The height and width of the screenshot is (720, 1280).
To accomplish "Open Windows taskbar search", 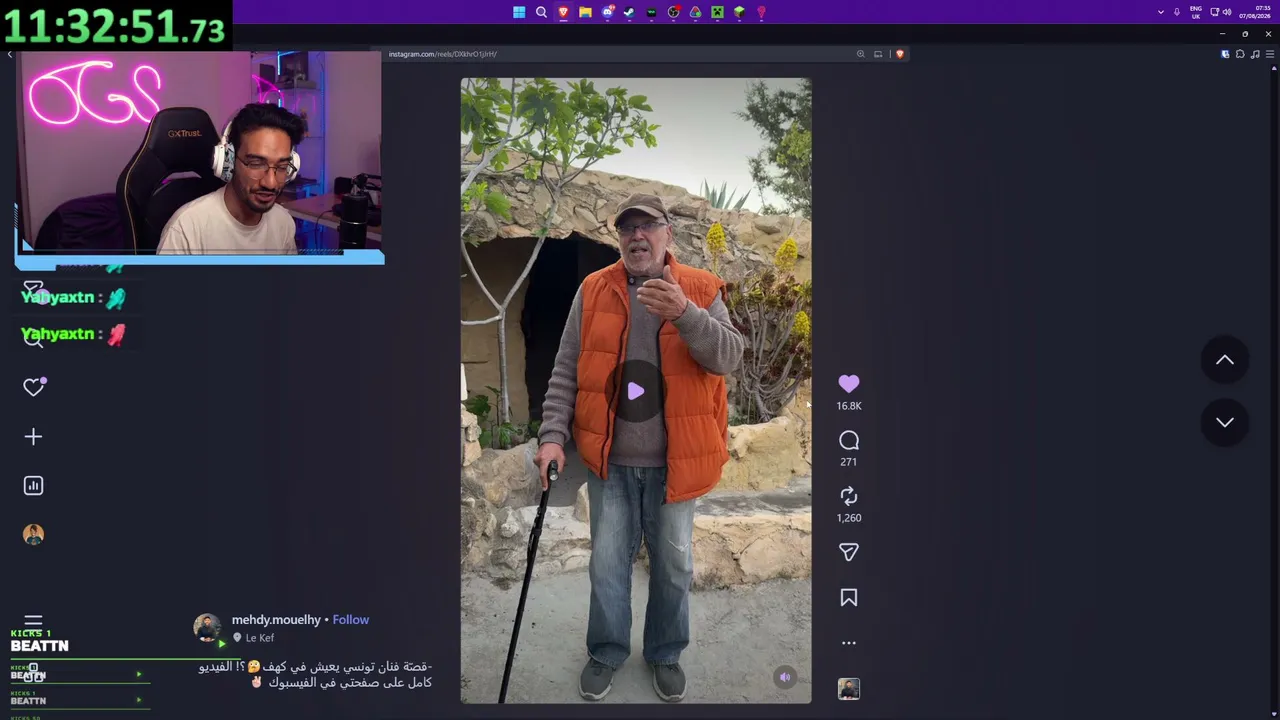I will [x=541, y=12].
